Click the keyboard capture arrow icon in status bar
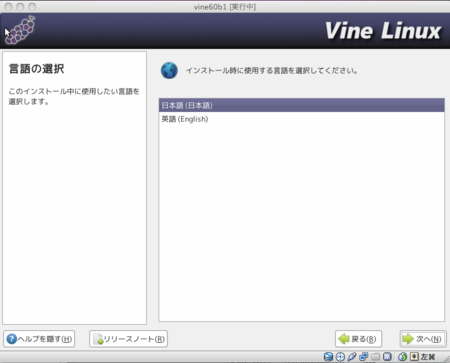Image resolution: width=450 pixels, height=363 pixels. pyautogui.click(x=414, y=357)
